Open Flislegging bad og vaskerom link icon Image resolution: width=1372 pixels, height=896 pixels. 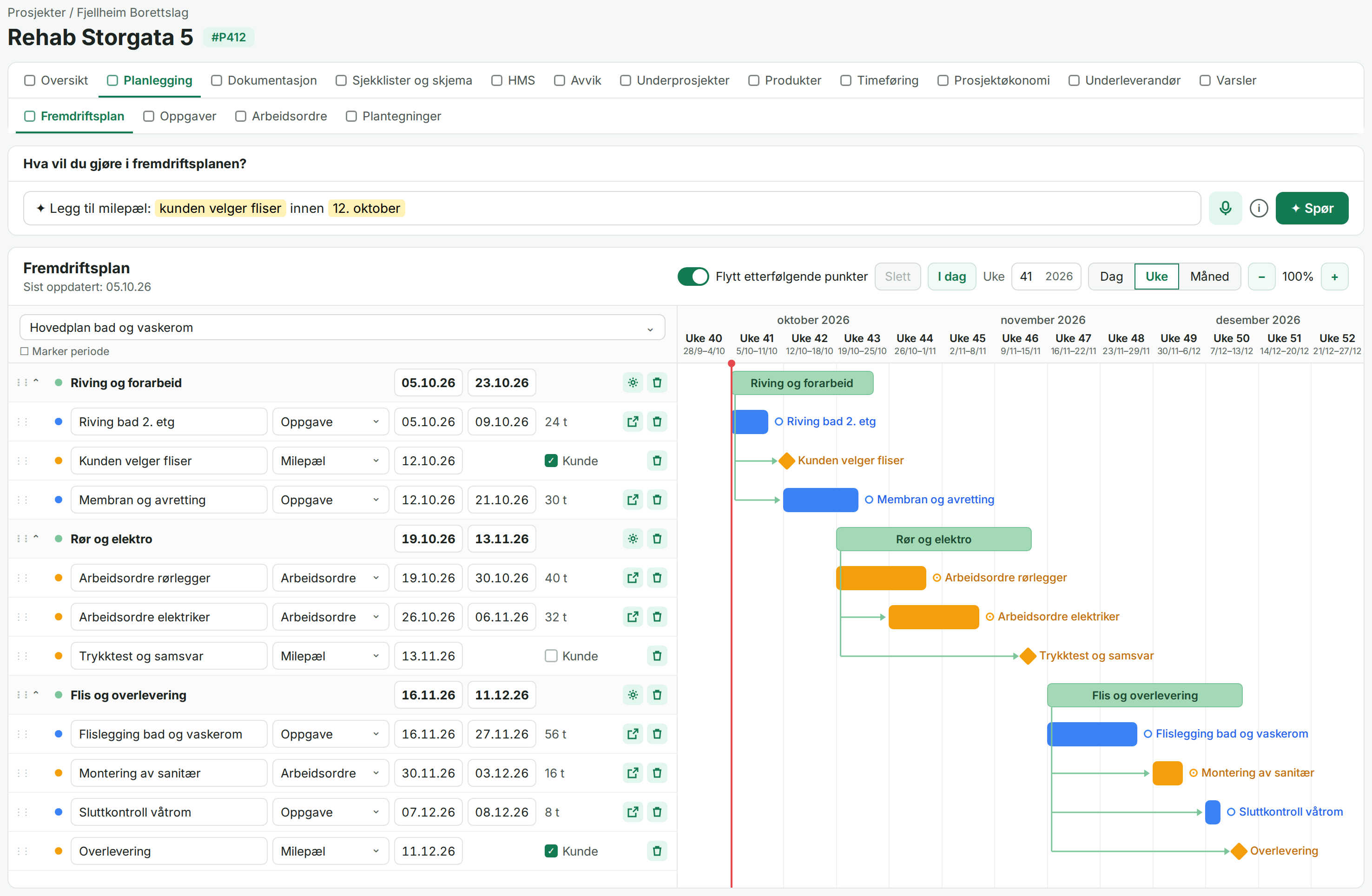[633, 734]
